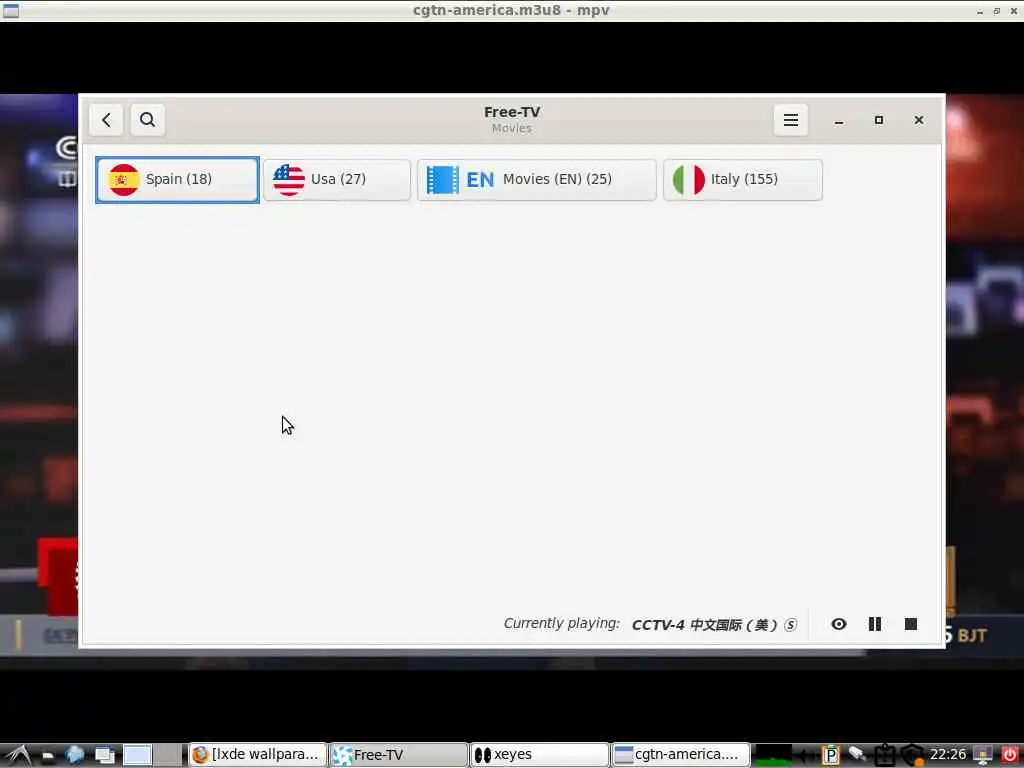
Task: Switch to cgtn-america taskbar item
Action: [680, 755]
